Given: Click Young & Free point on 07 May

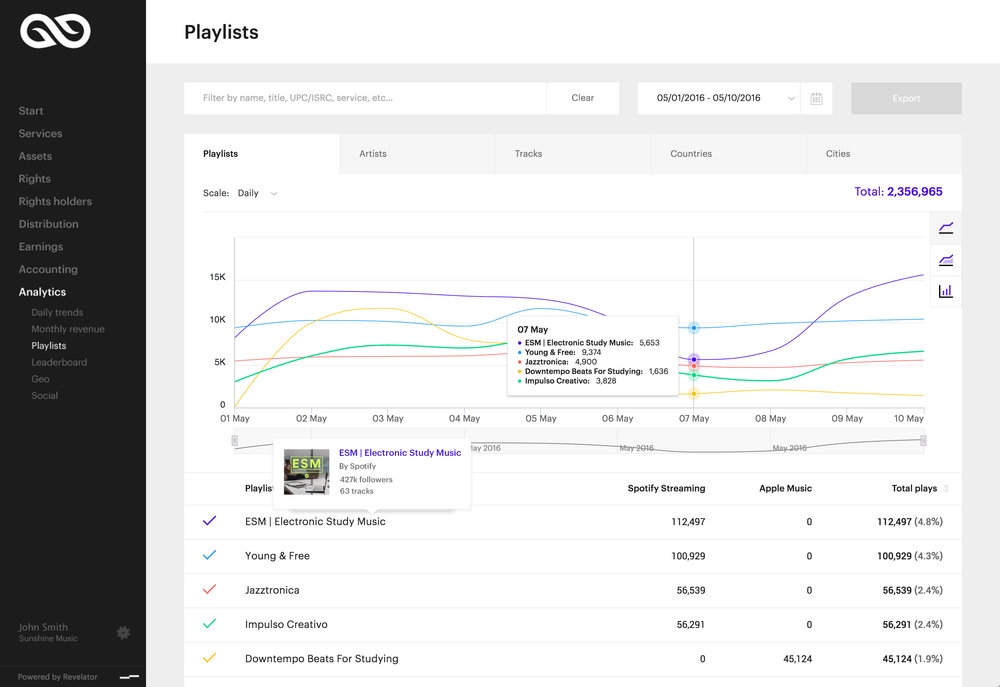Looking at the screenshot, I should tap(694, 328).
